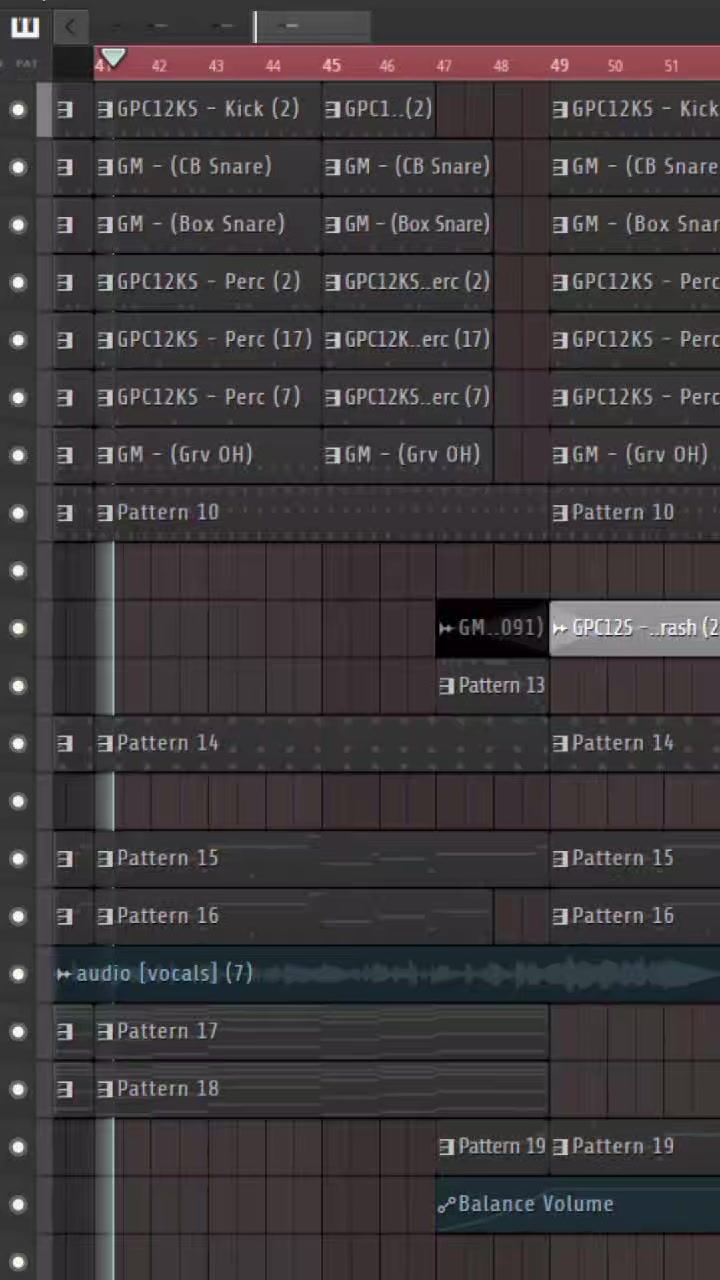Open the piano roll view icon

coord(25,27)
